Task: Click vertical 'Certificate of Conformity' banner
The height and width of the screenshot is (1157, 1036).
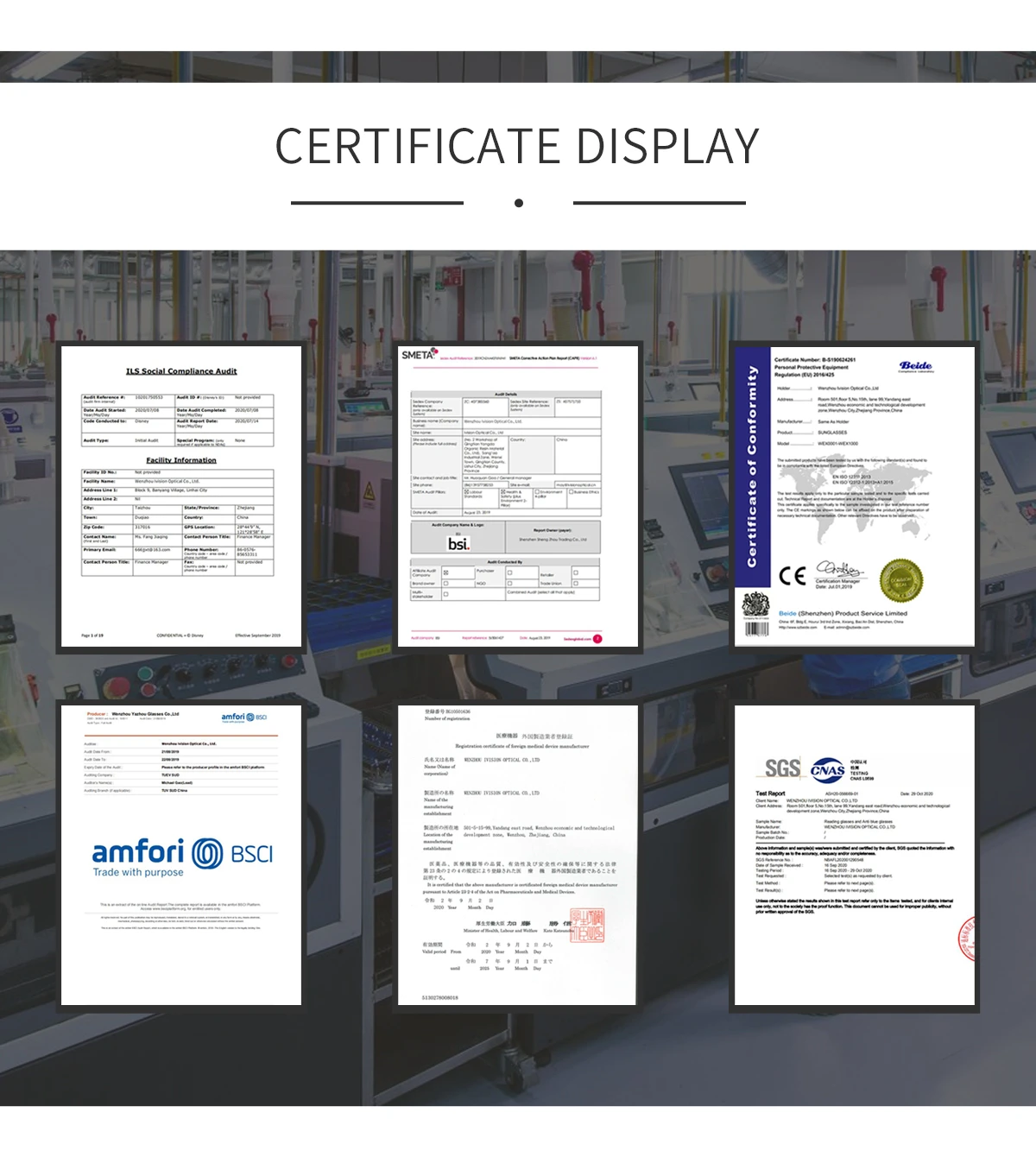Action: pyautogui.click(x=751, y=467)
